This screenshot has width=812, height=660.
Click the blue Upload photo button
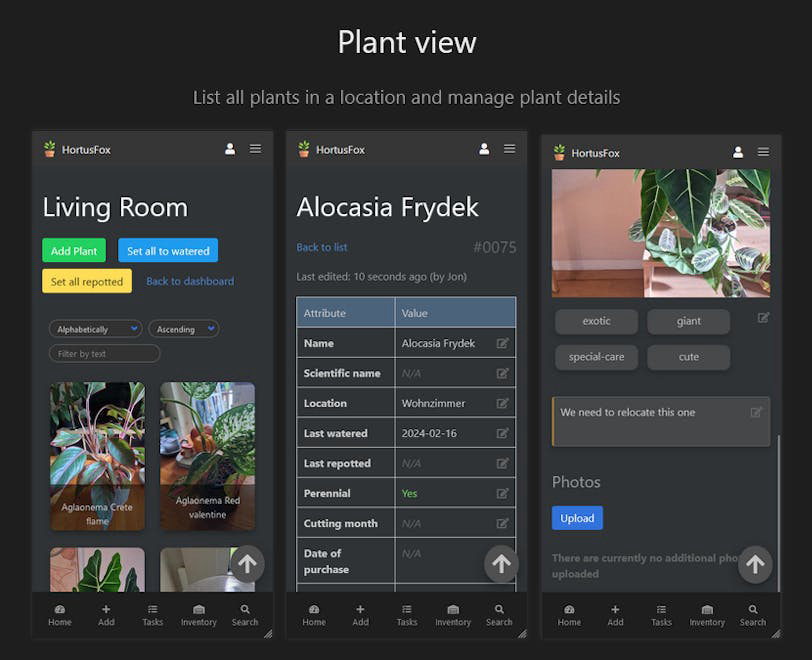click(577, 518)
